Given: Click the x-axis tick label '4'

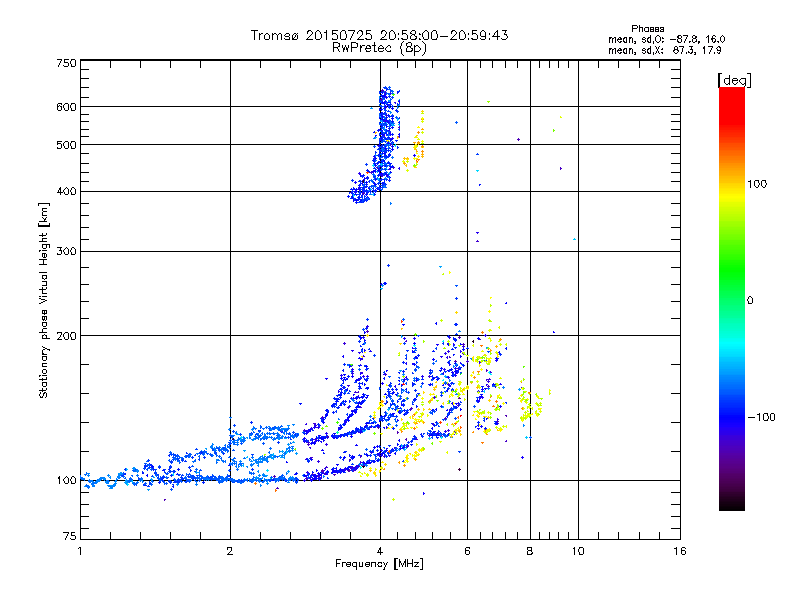Looking at the screenshot, I should (x=380, y=551).
